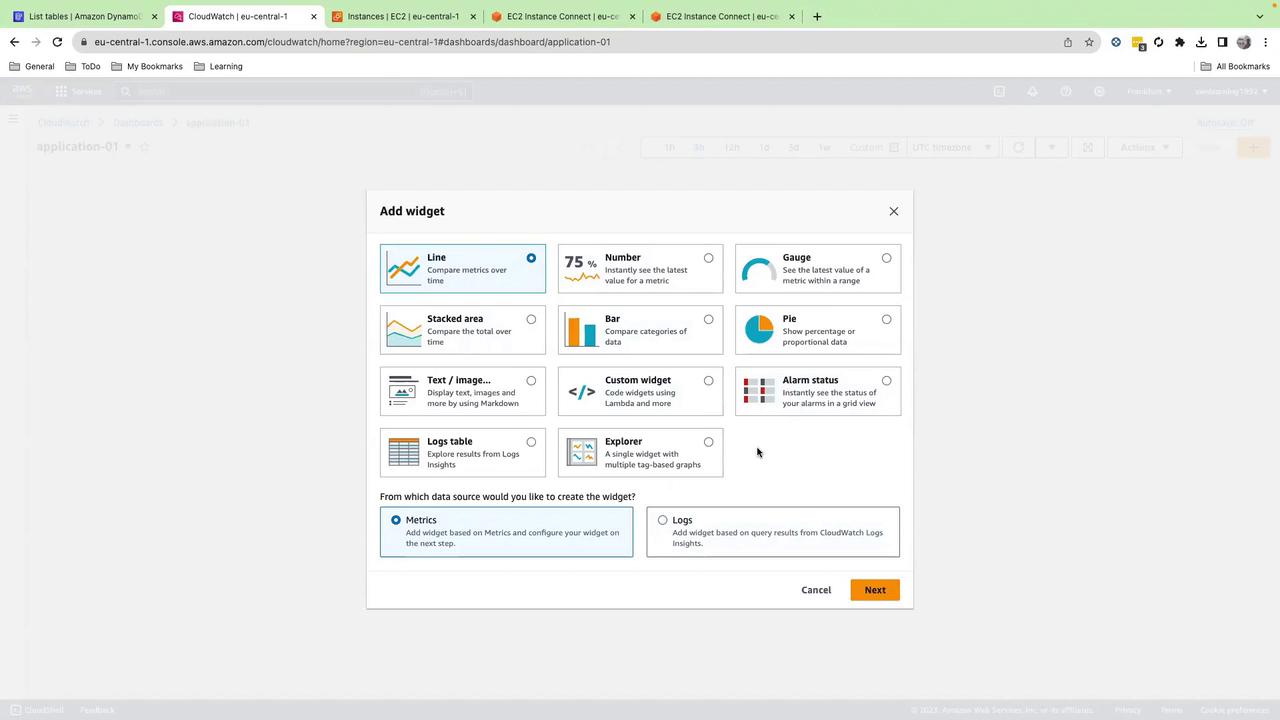Close the Add widget dialog with X
Viewport: 1280px width, 720px height.
(x=894, y=211)
